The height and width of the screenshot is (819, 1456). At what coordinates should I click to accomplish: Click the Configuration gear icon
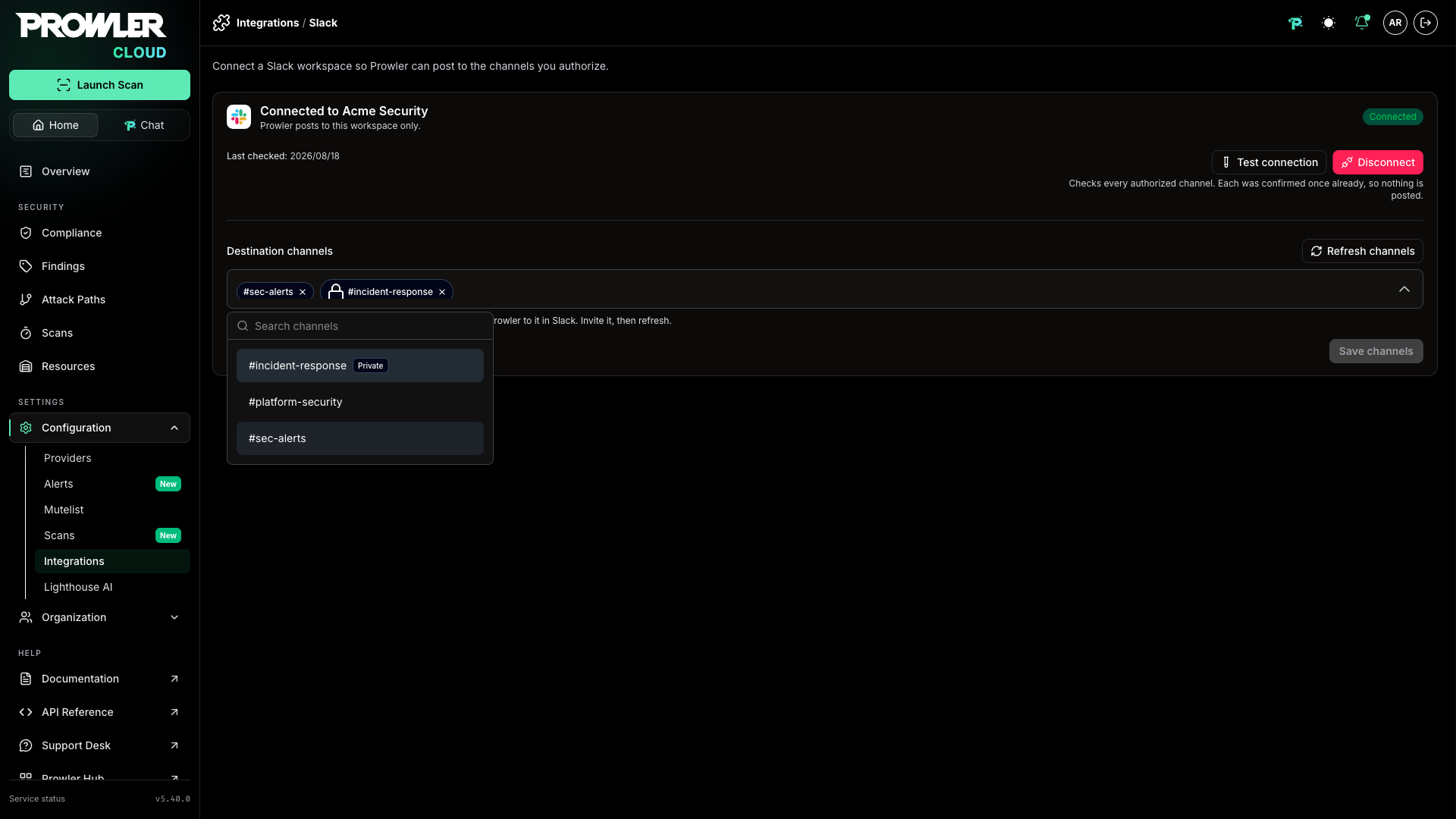[26, 428]
